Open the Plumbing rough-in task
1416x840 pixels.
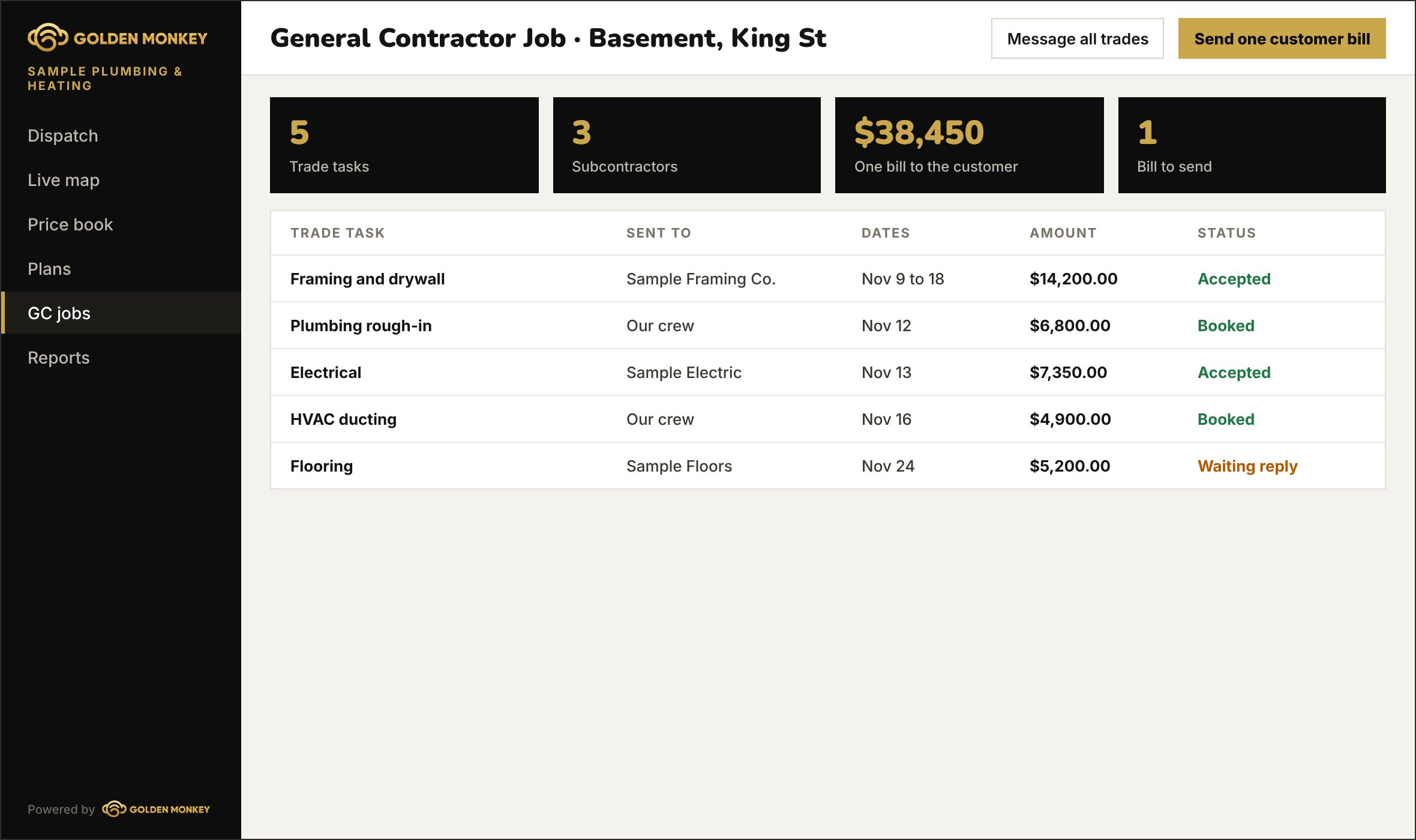point(361,325)
